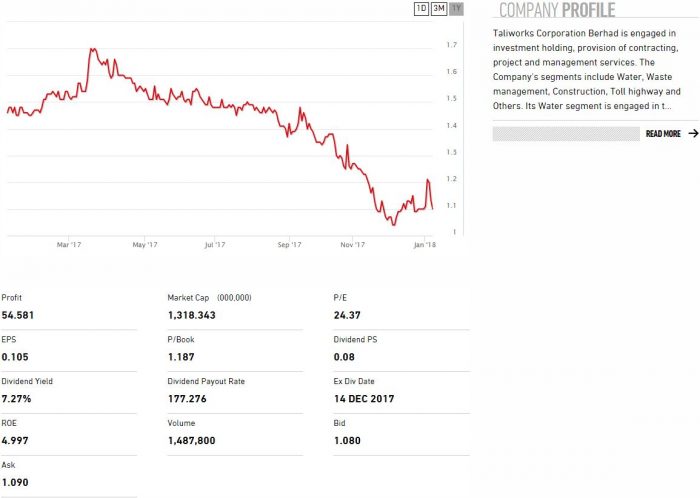
Task: Switch chart to 3M range
Action: pos(439,9)
